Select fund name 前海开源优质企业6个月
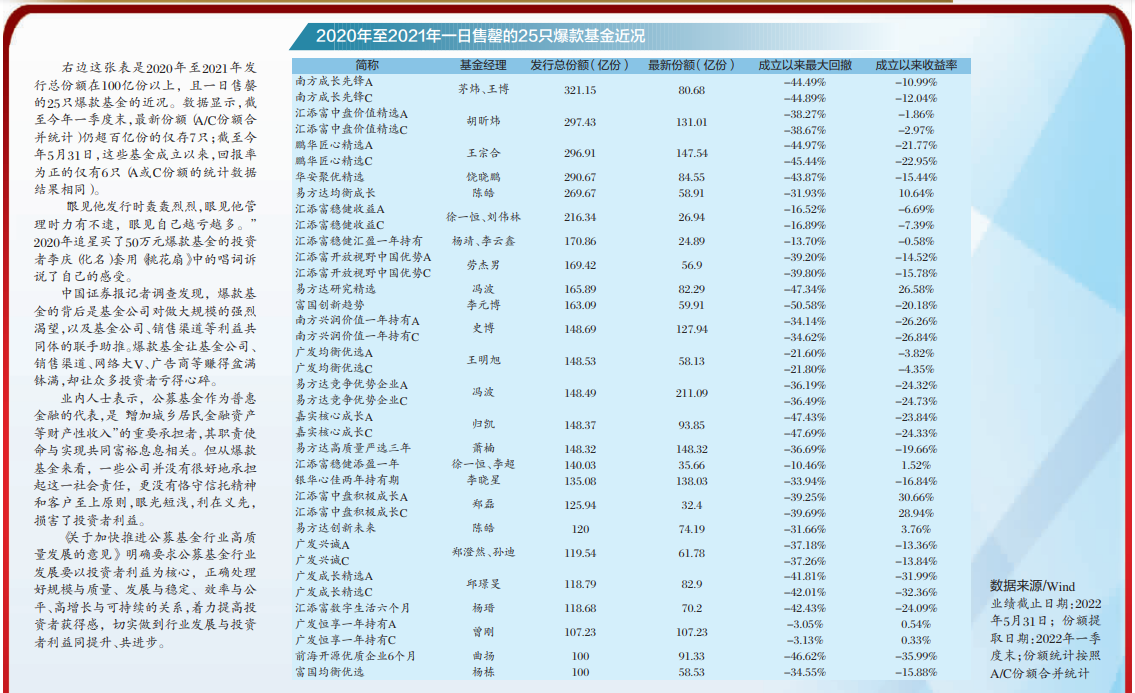The width and height of the screenshot is (1135, 693). [355, 656]
